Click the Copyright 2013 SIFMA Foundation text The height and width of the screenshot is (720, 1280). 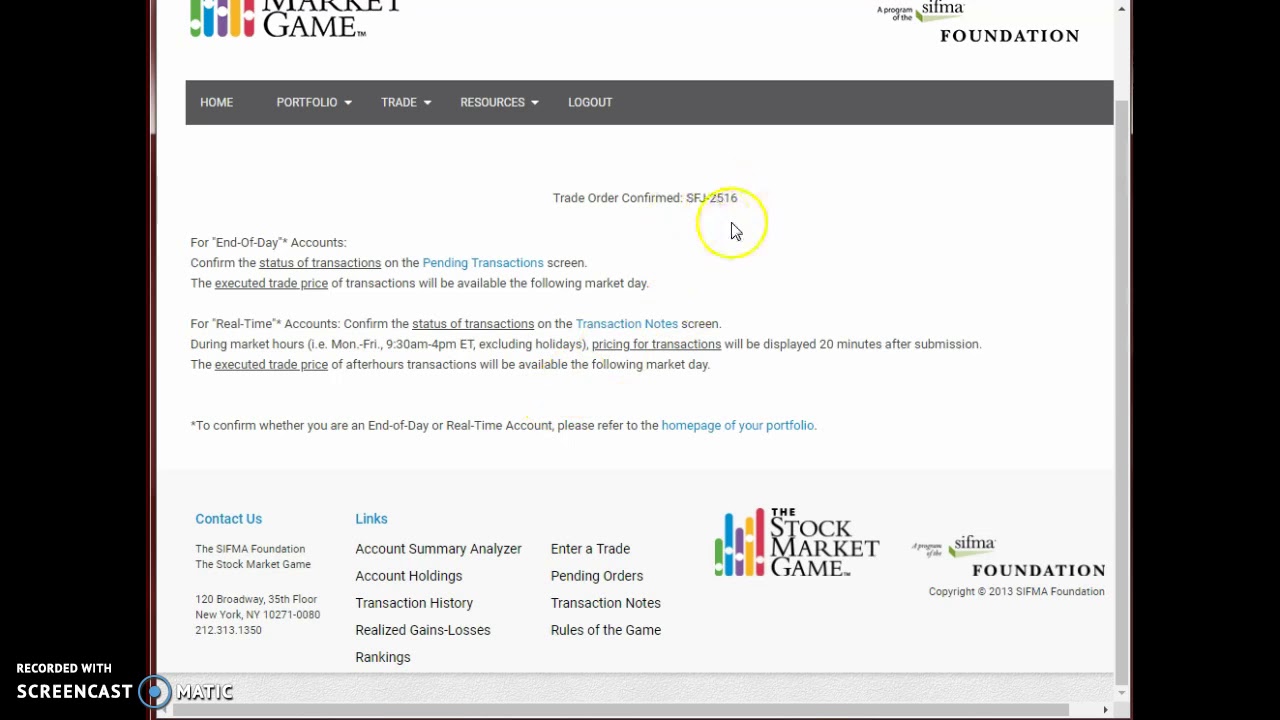point(1016,592)
